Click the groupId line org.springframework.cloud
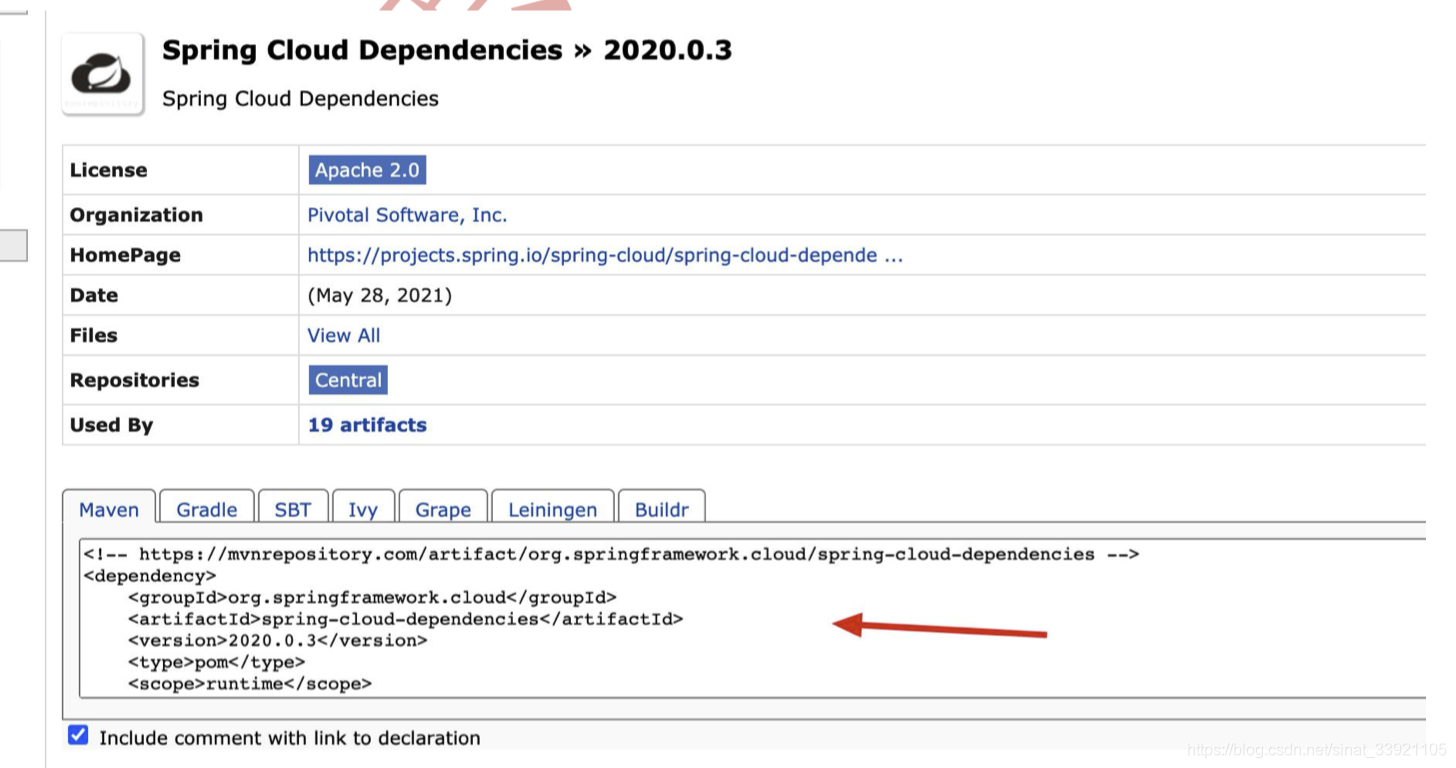1456x768 pixels. [372, 597]
